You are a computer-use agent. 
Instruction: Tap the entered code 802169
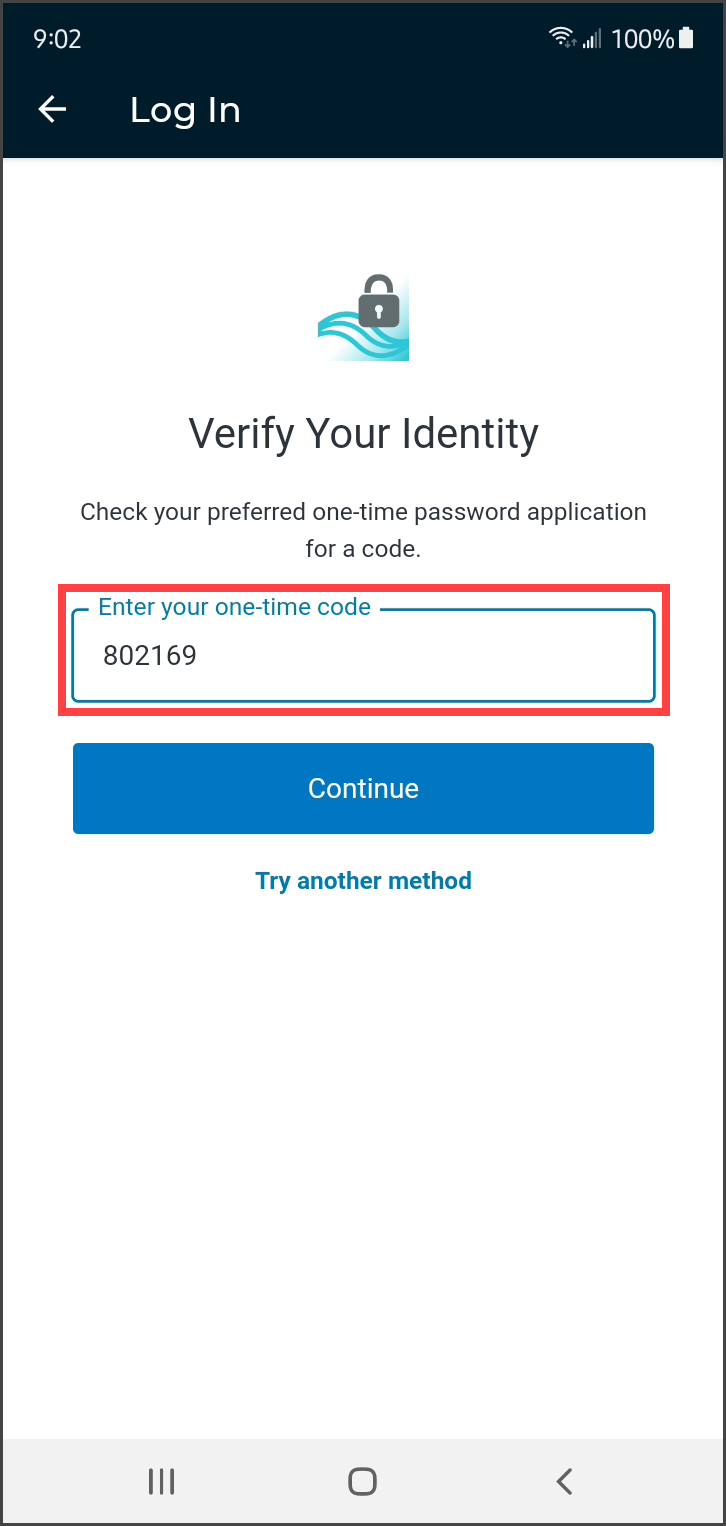[x=150, y=656]
